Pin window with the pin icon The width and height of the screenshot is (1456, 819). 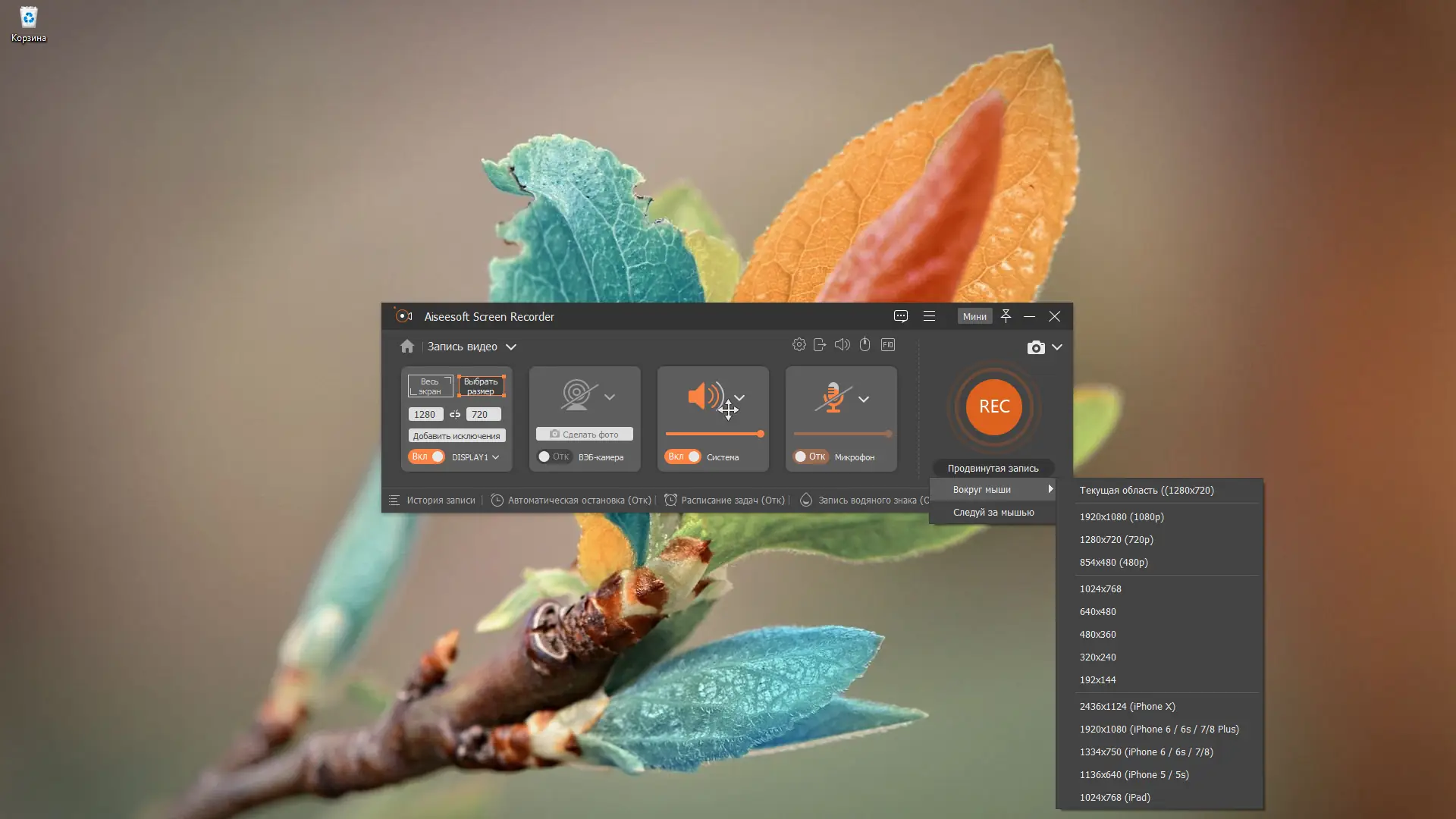[x=1006, y=316]
